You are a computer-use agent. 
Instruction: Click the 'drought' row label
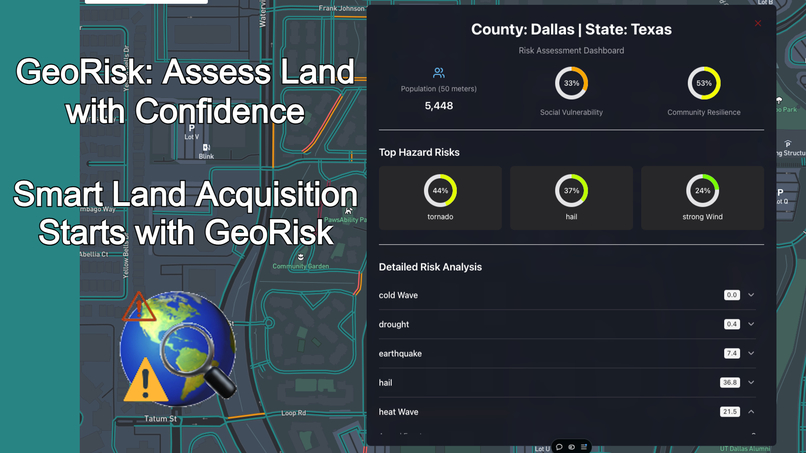pos(394,324)
